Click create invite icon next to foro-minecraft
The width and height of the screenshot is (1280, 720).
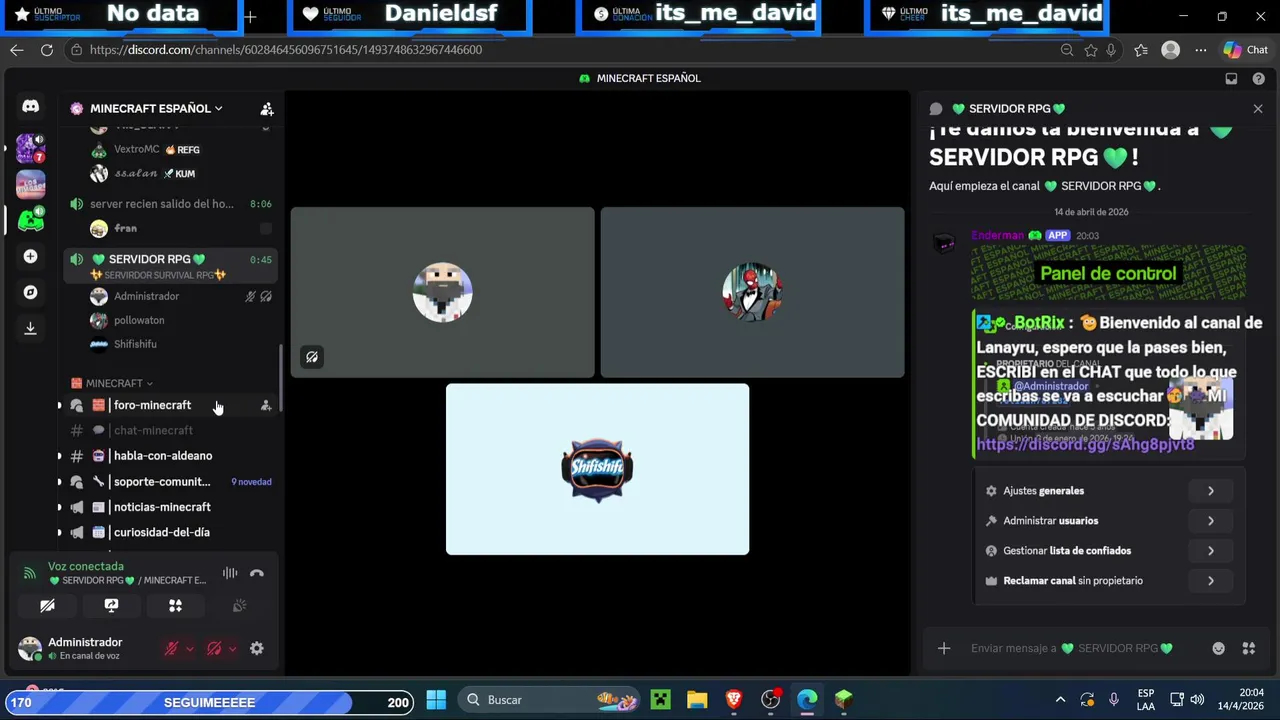[x=266, y=405]
